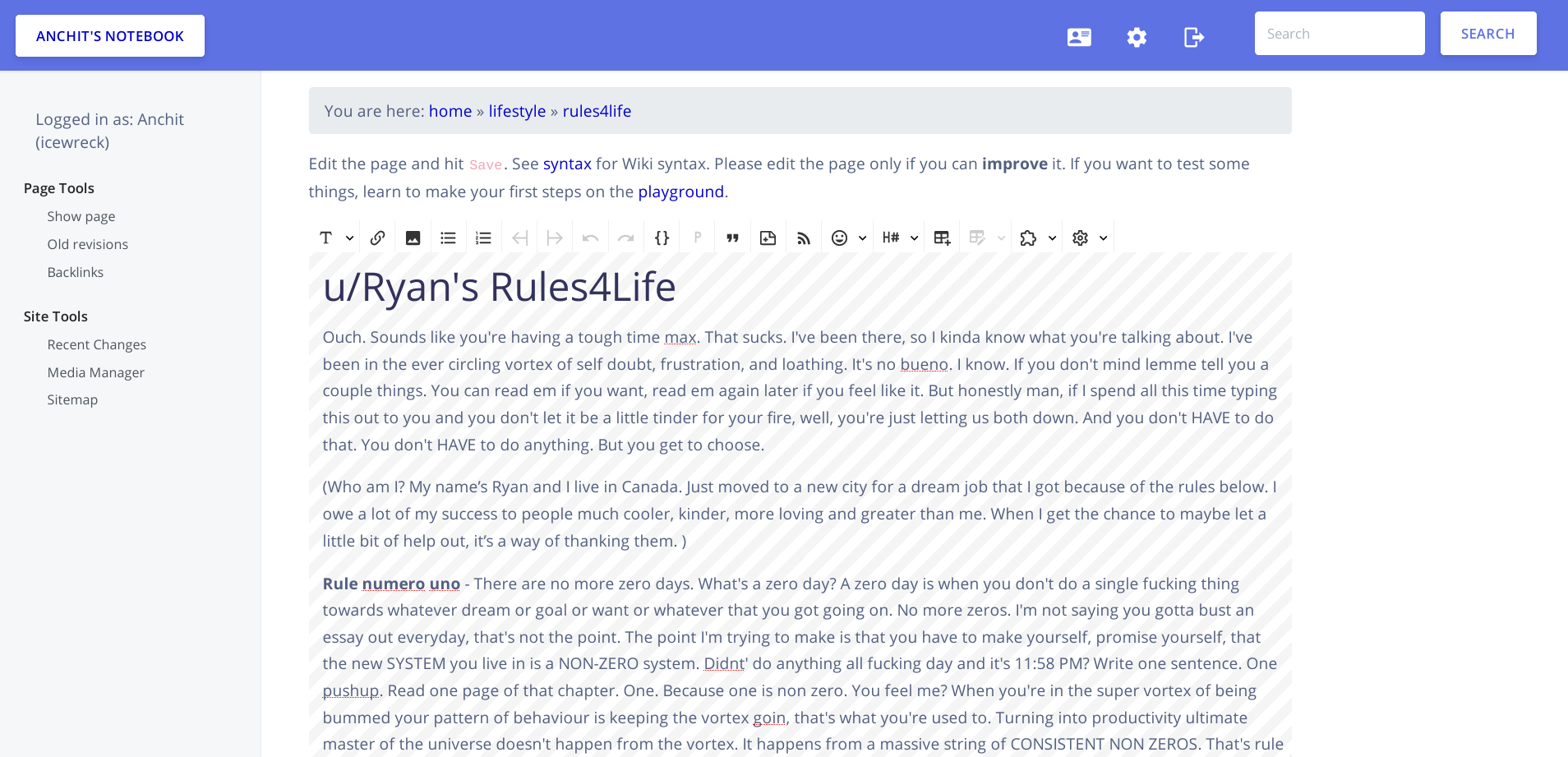Screen dimensions: 1568x757
Task: Open the Sitemap
Action: (x=72, y=399)
